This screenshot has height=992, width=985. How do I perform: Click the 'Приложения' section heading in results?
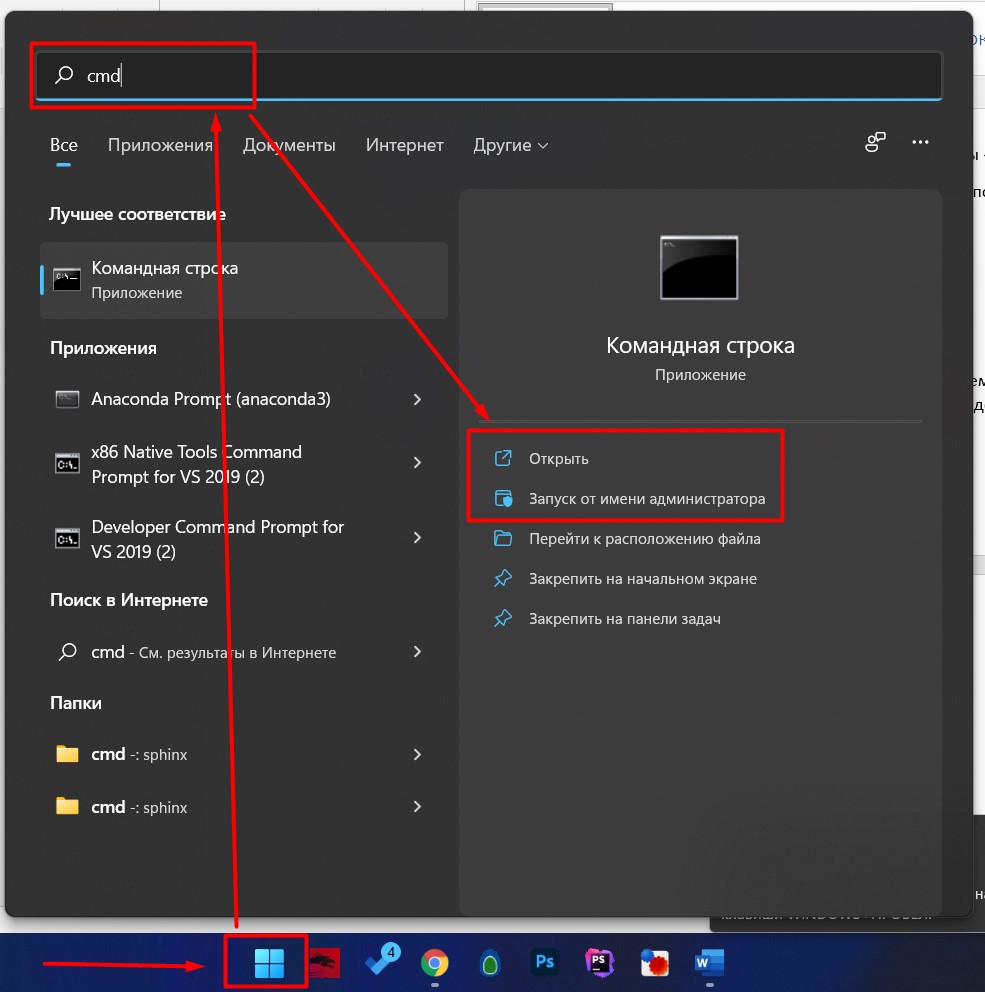103,348
